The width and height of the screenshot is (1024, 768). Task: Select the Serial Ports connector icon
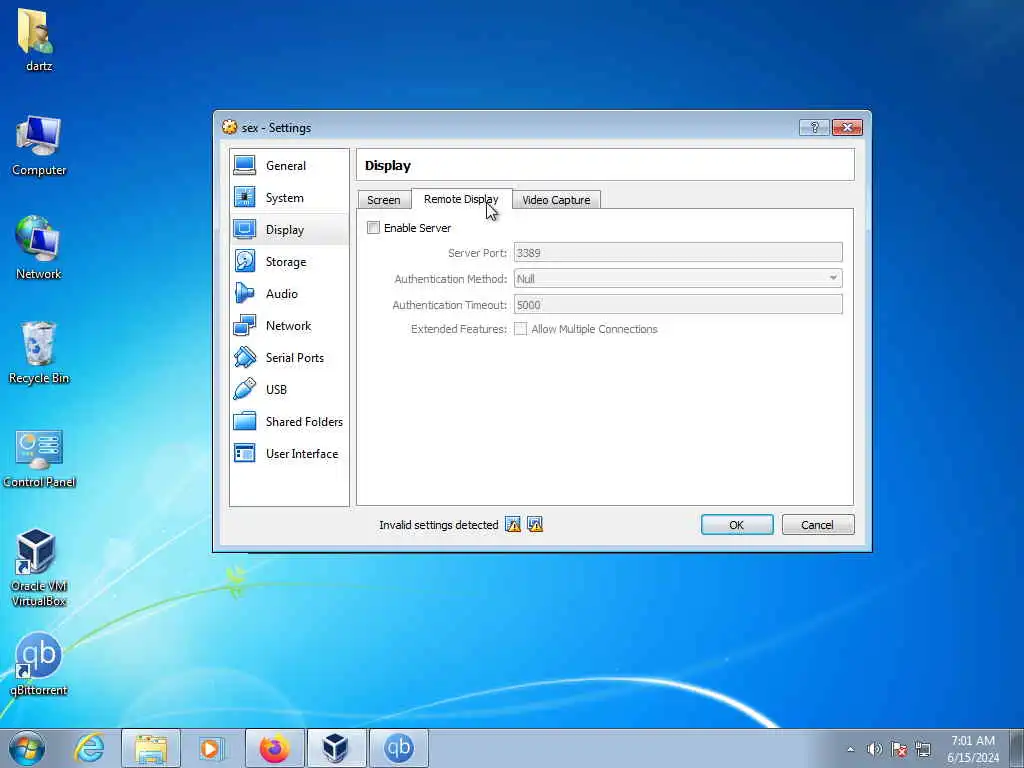pos(245,357)
